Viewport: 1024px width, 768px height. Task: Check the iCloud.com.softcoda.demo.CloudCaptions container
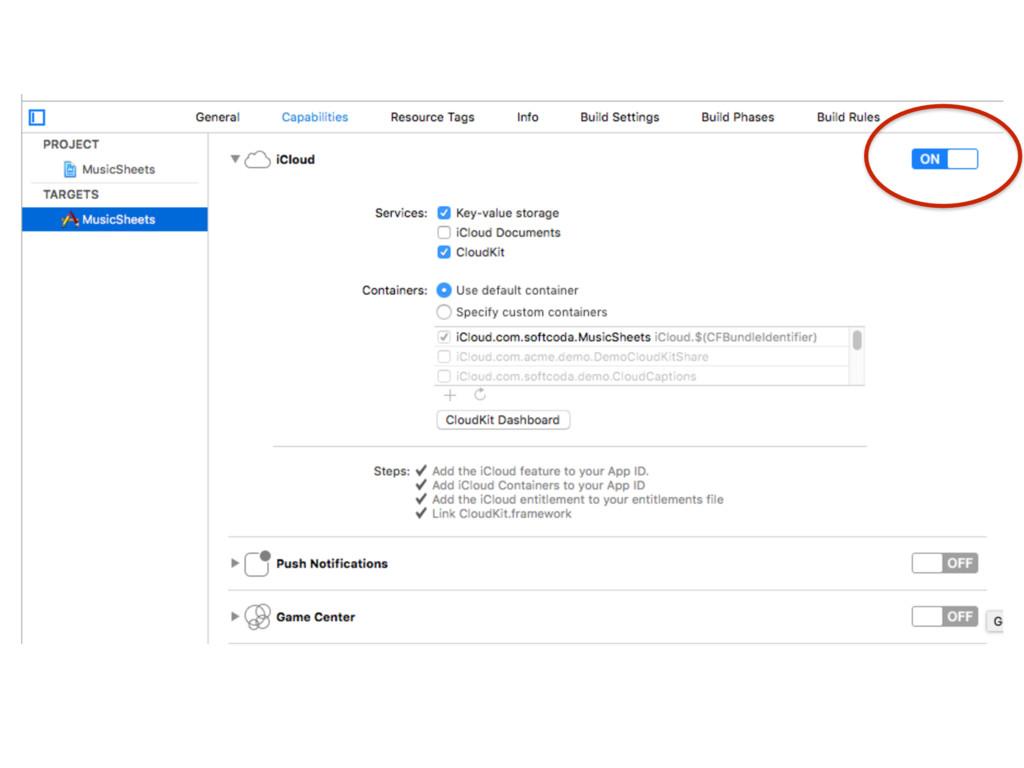tap(444, 376)
